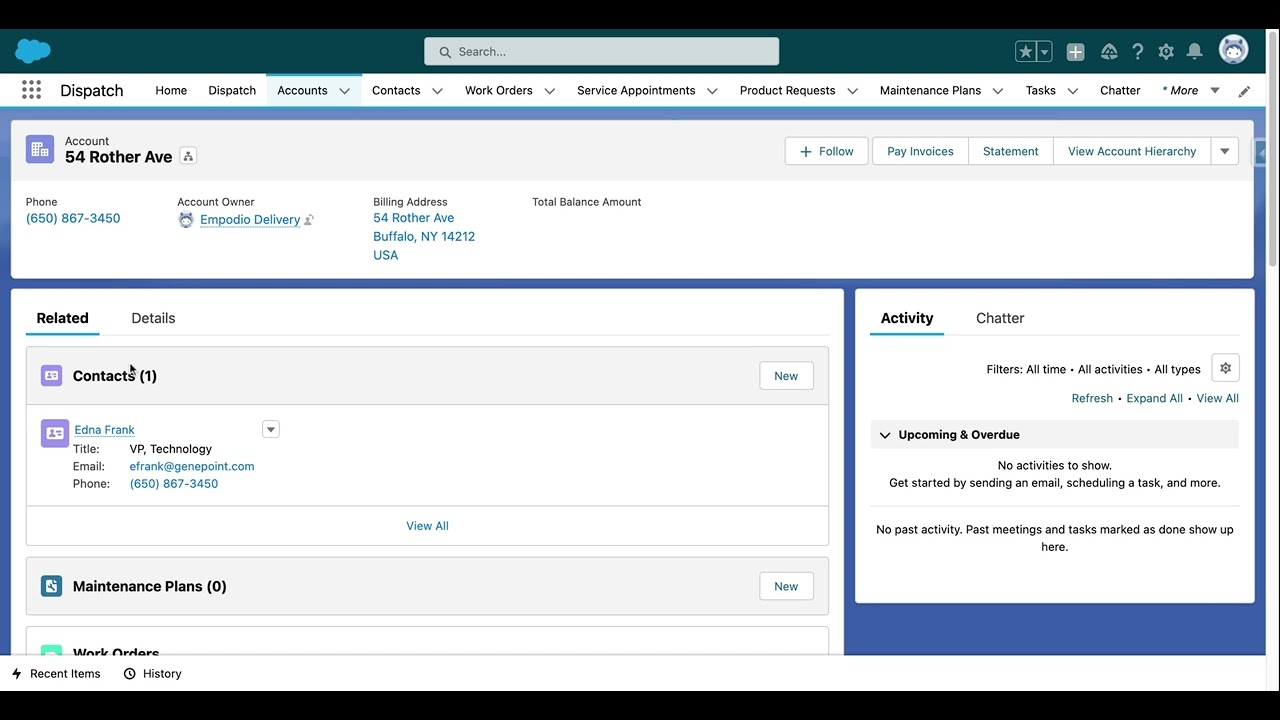
Task: Select the Activity panel tab
Action: (x=907, y=318)
